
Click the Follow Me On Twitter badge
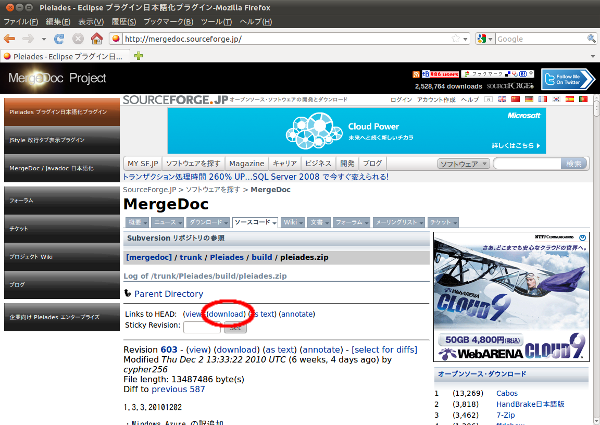pyautogui.click(x=568, y=79)
